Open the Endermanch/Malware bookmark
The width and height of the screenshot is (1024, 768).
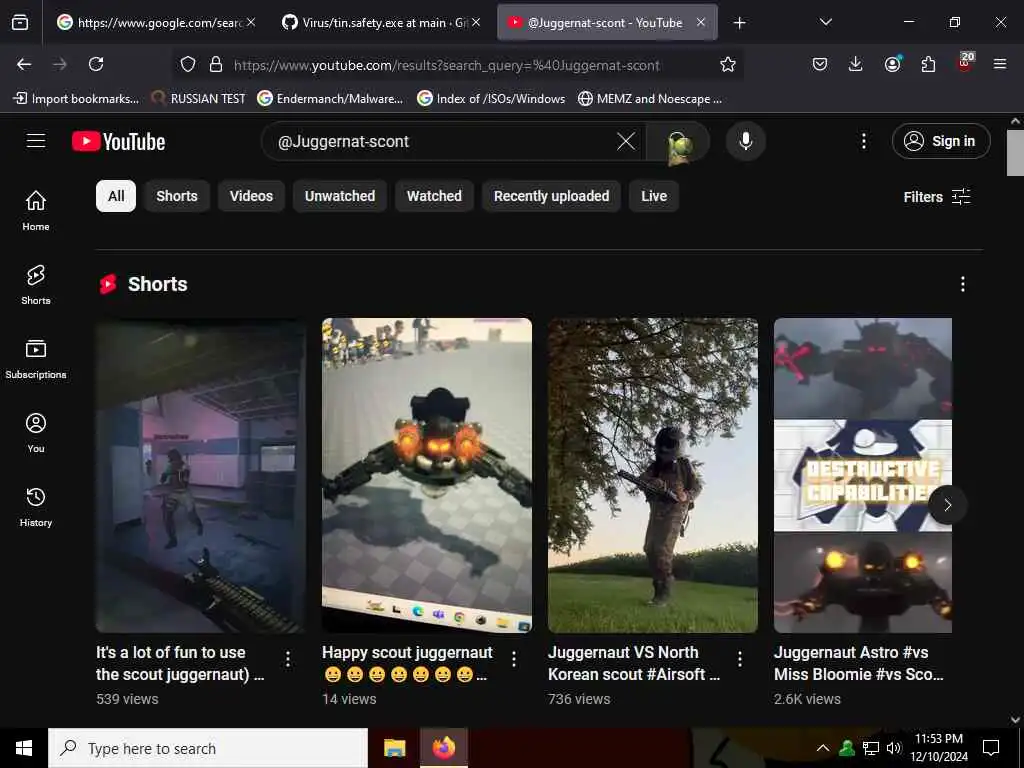coord(330,99)
